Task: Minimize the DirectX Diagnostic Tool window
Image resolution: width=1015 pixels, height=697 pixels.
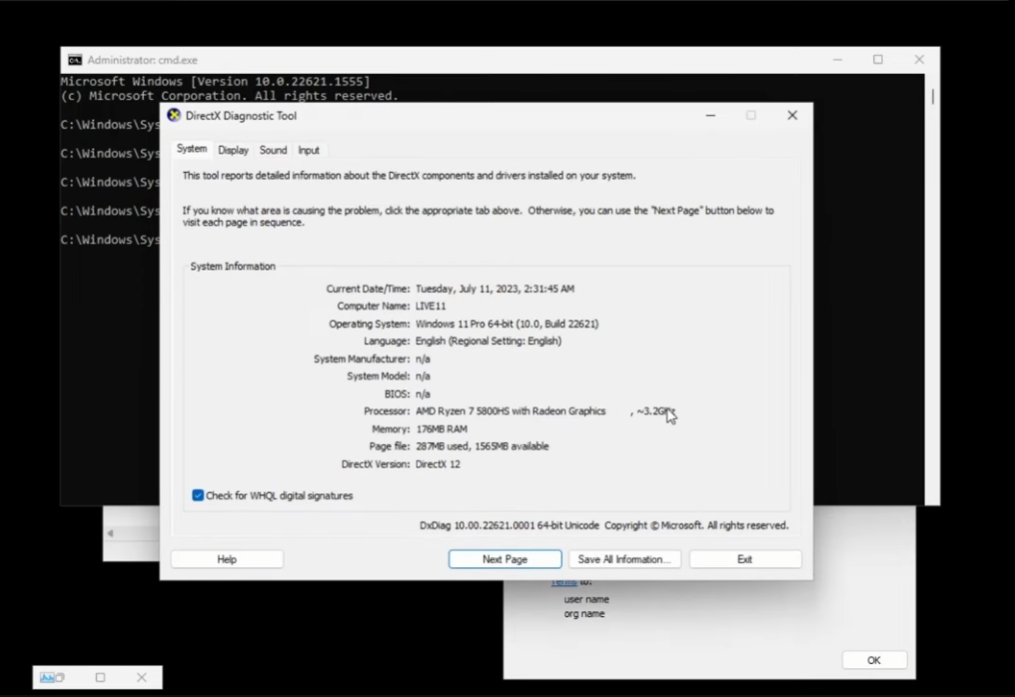Action: (711, 115)
